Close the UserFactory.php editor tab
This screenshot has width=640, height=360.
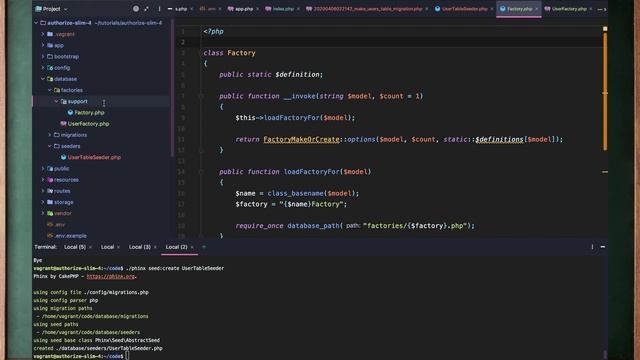[591, 9]
